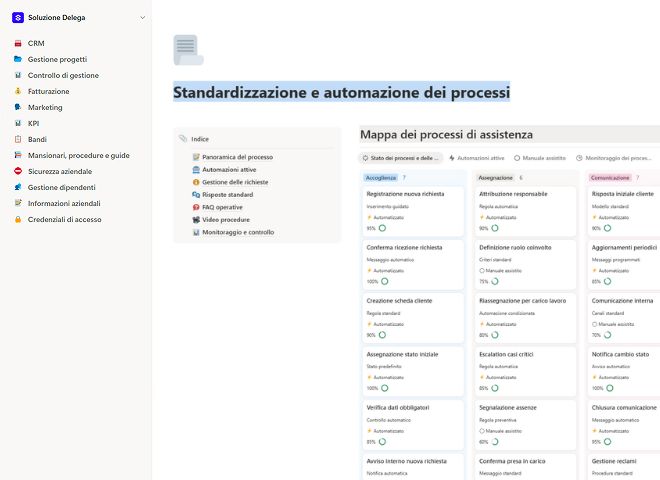Screen dimensions: 660x480
Task: Open Gestione progetti in sidebar
Action: click(57, 59)
